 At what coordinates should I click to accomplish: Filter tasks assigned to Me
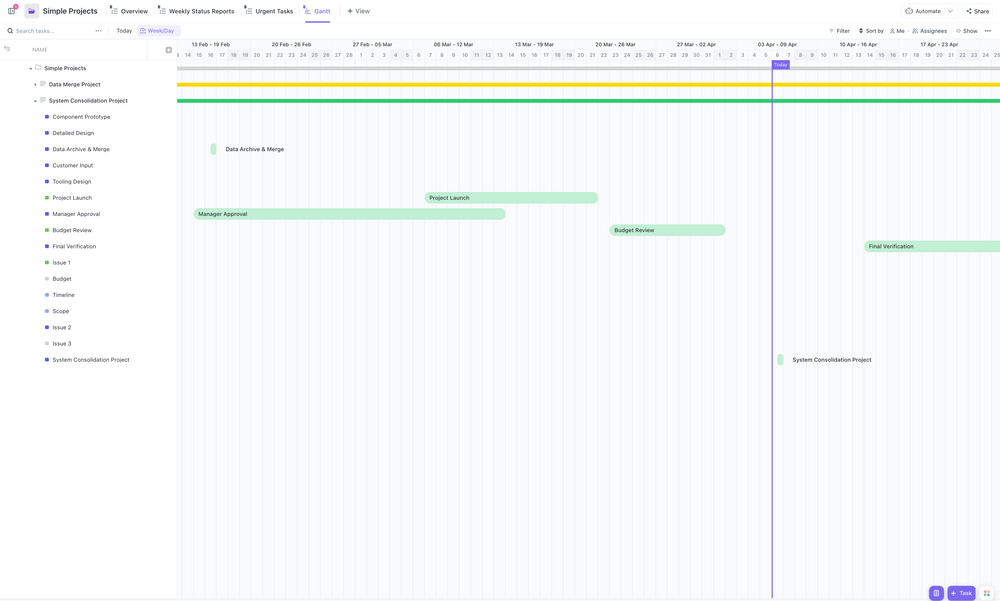point(895,30)
